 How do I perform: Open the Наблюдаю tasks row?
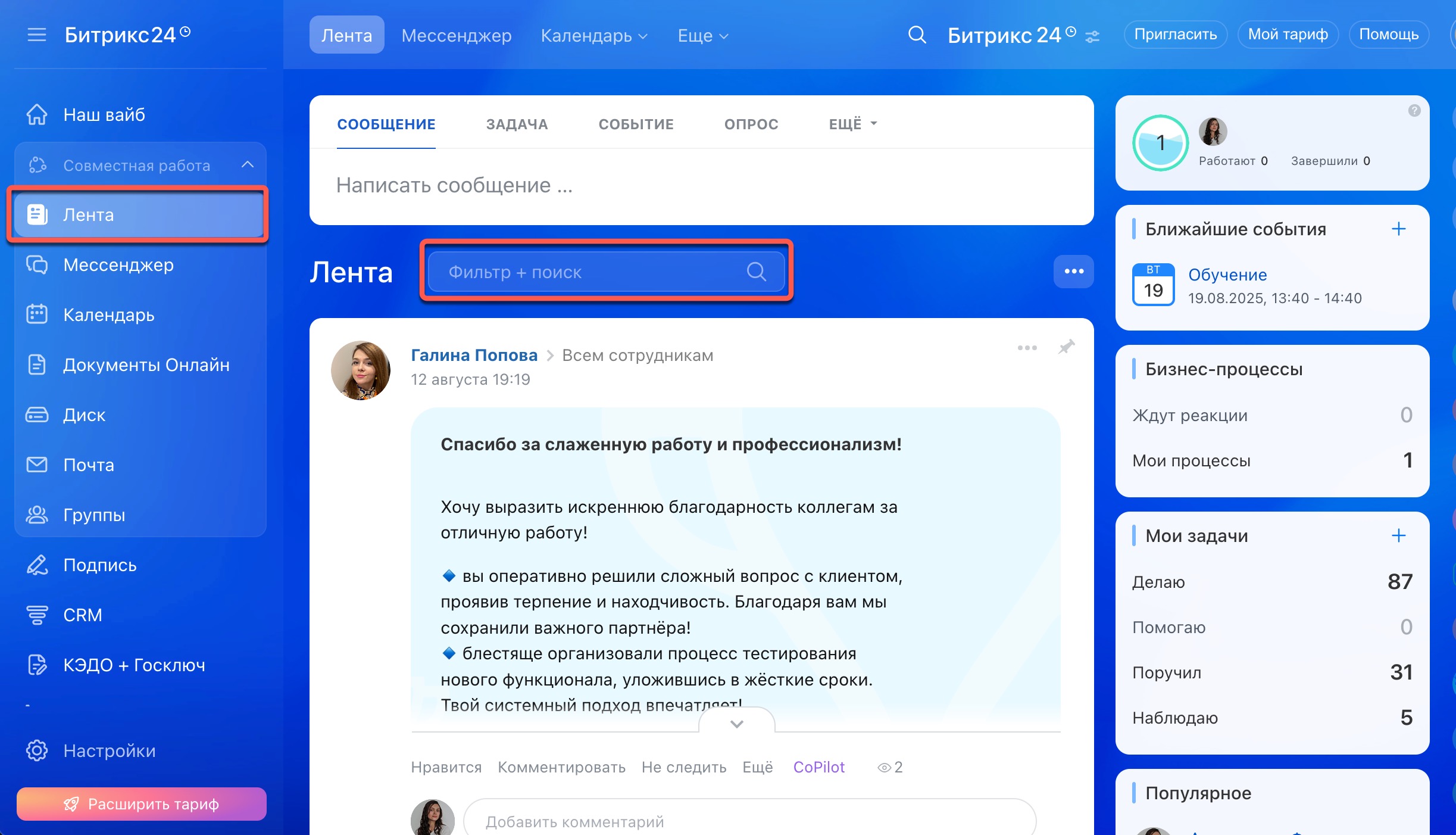pyautogui.click(x=1273, y=718)
